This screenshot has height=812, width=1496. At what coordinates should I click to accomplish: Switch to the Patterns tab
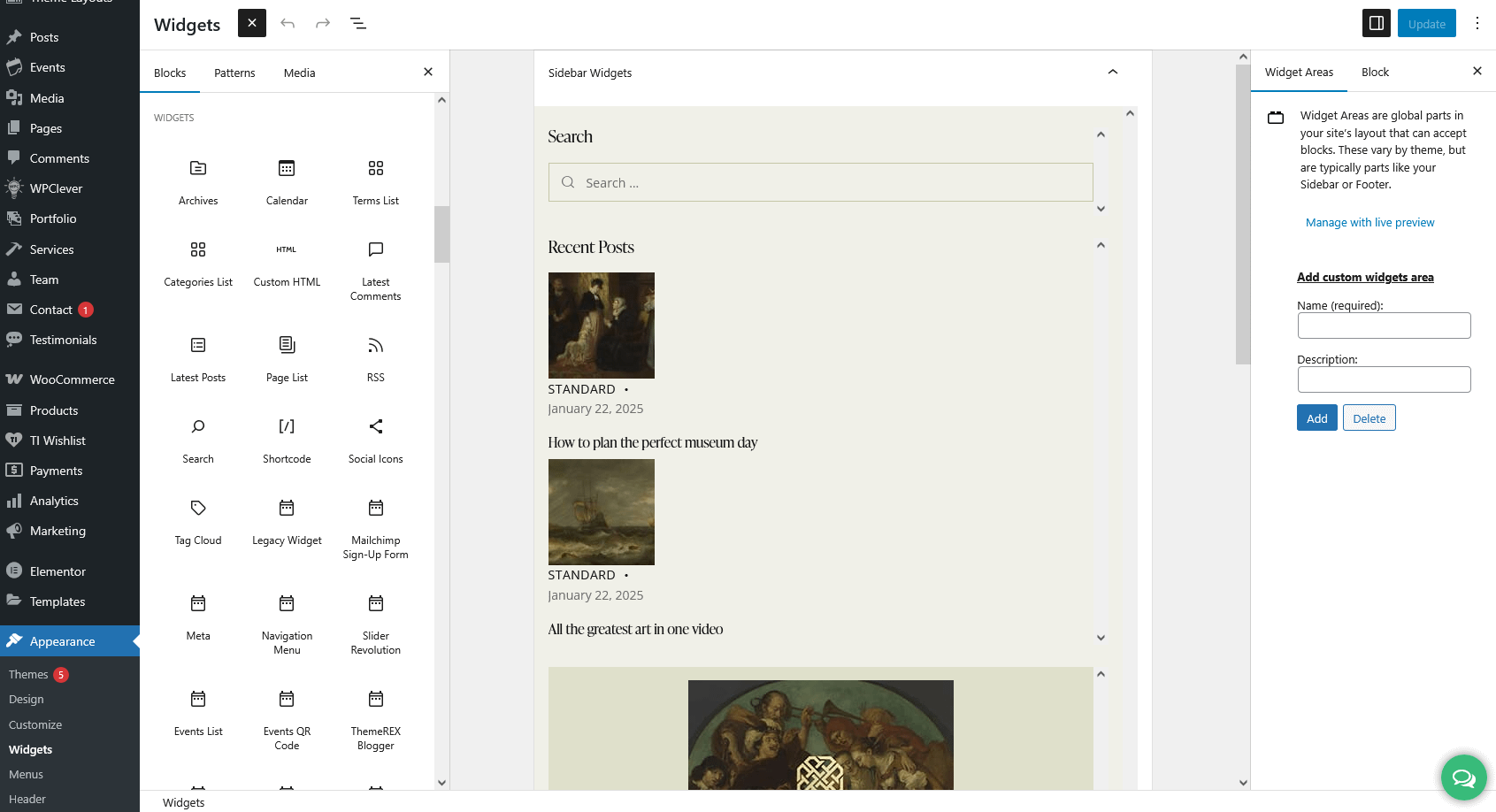[x=234, y=73]
